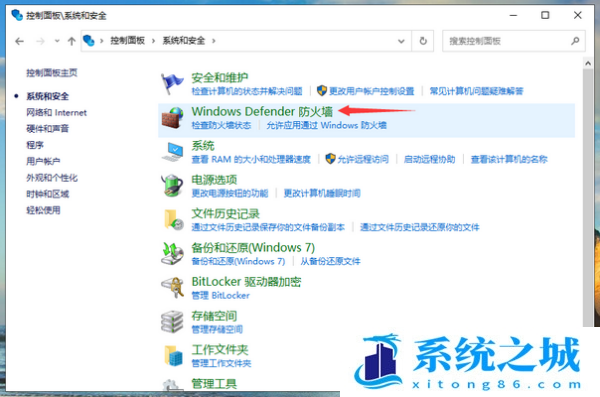Click 查看 RAM 的大小和处理器速度 link
Viewport: 600px width, 397px height.
[251, 159]
